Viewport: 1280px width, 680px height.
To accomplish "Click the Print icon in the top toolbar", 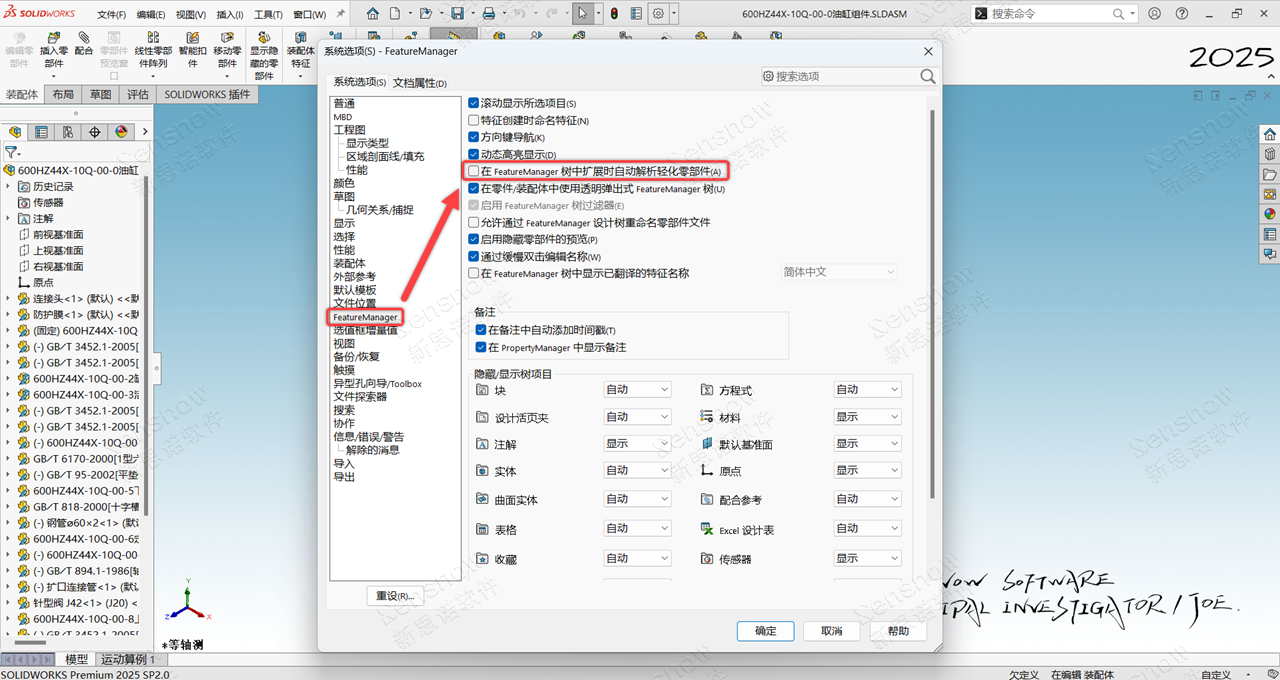I will click(488, 14).
